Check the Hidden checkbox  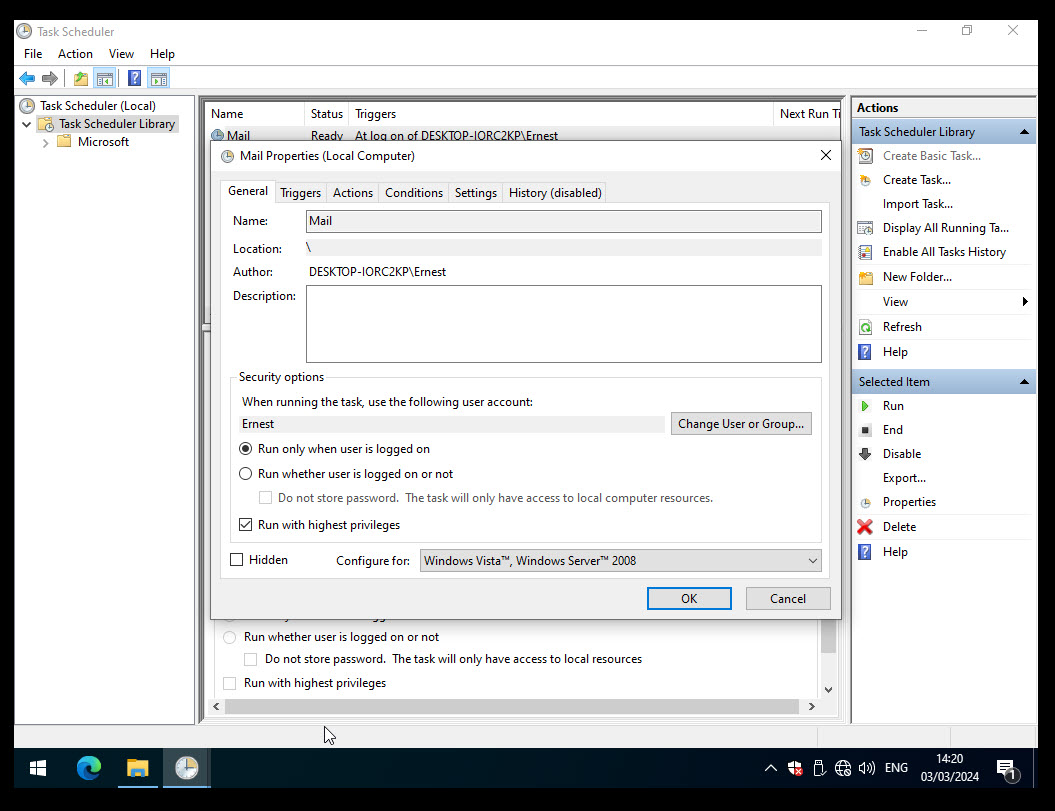coord(237,559)
